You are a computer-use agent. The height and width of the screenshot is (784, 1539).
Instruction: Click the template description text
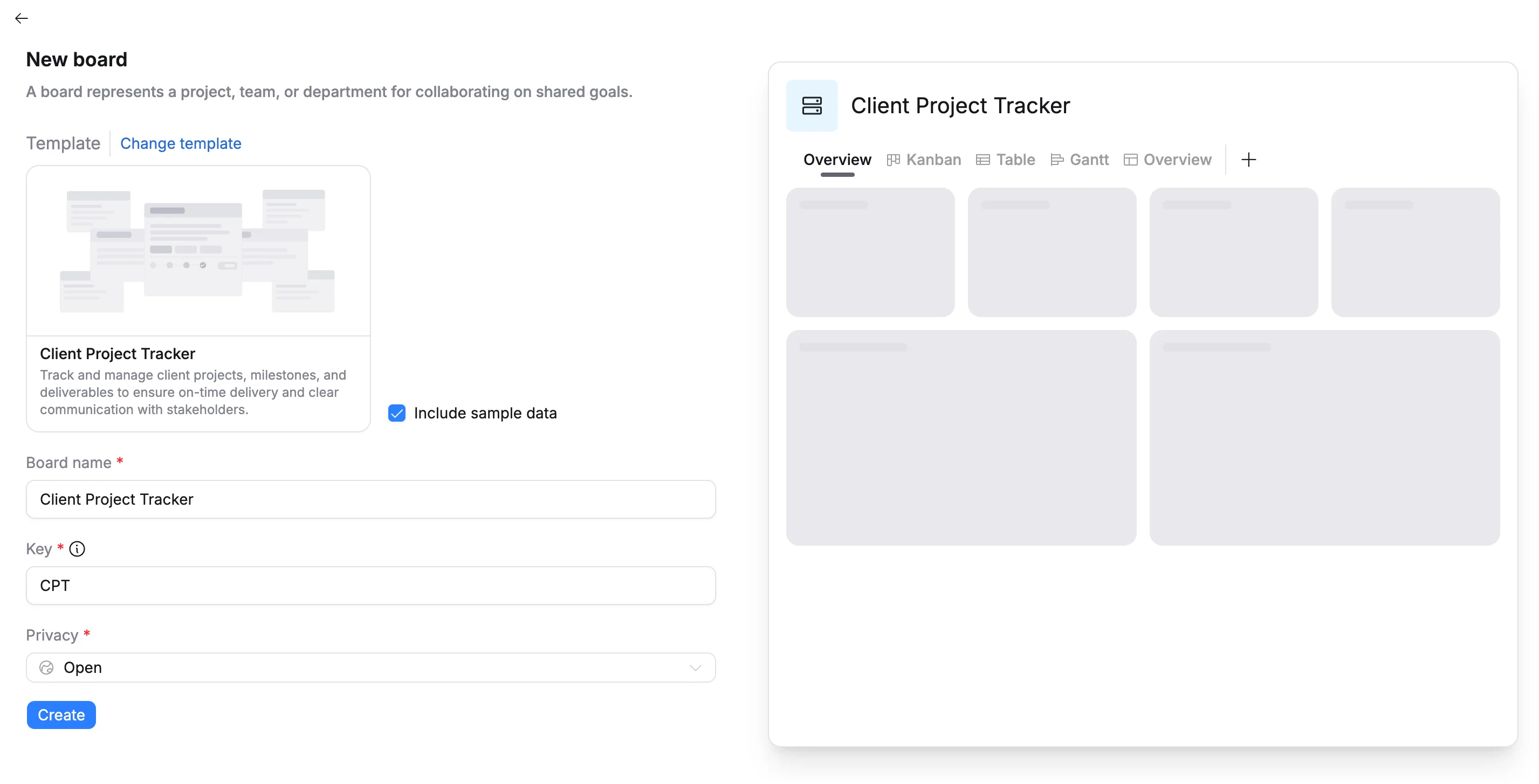click(x=193, y=392)
